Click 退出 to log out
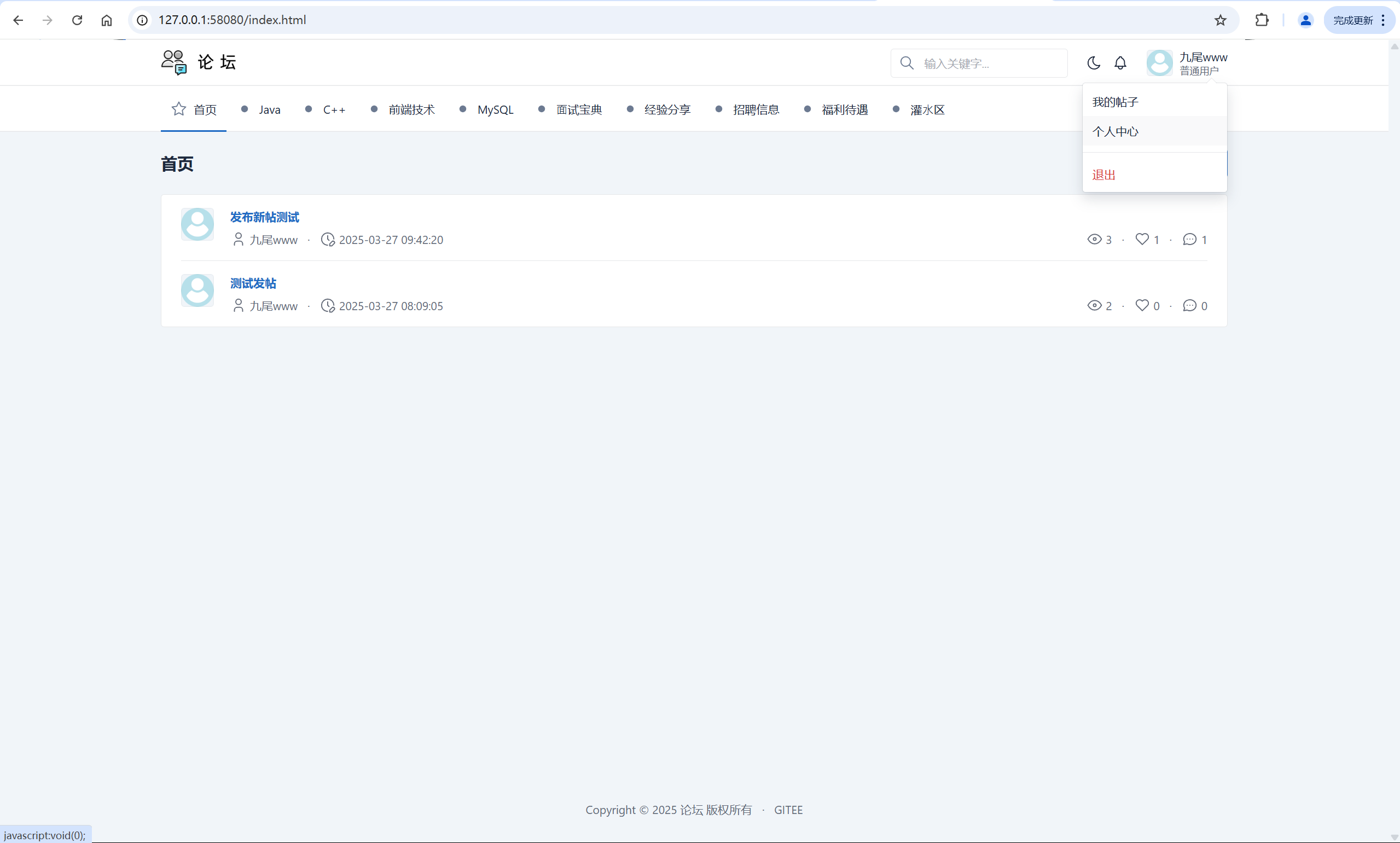Viewport: 1400px width, 843px height. point(1103,175)
